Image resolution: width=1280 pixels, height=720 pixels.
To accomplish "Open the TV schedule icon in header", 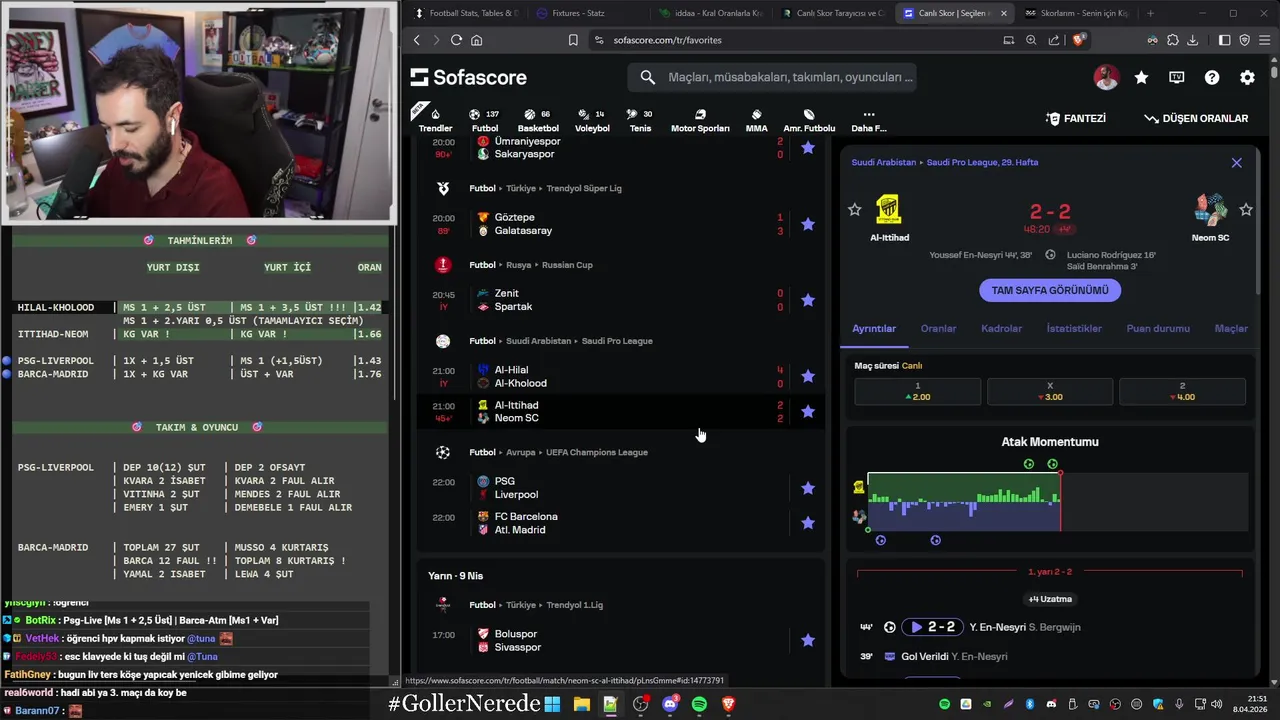I will (1177, 77).
